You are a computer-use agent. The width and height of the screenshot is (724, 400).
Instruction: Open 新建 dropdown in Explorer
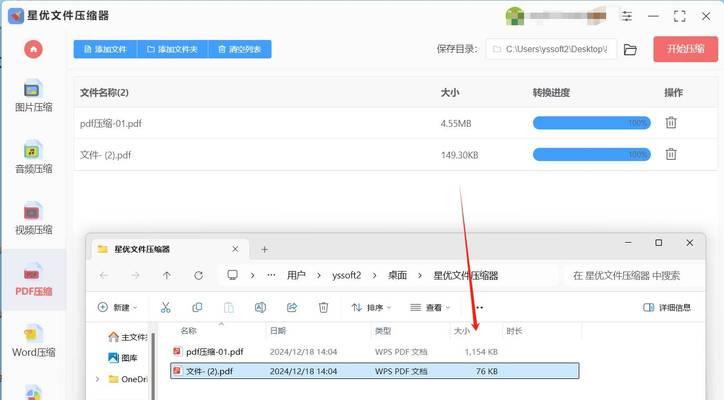point(118,307)
